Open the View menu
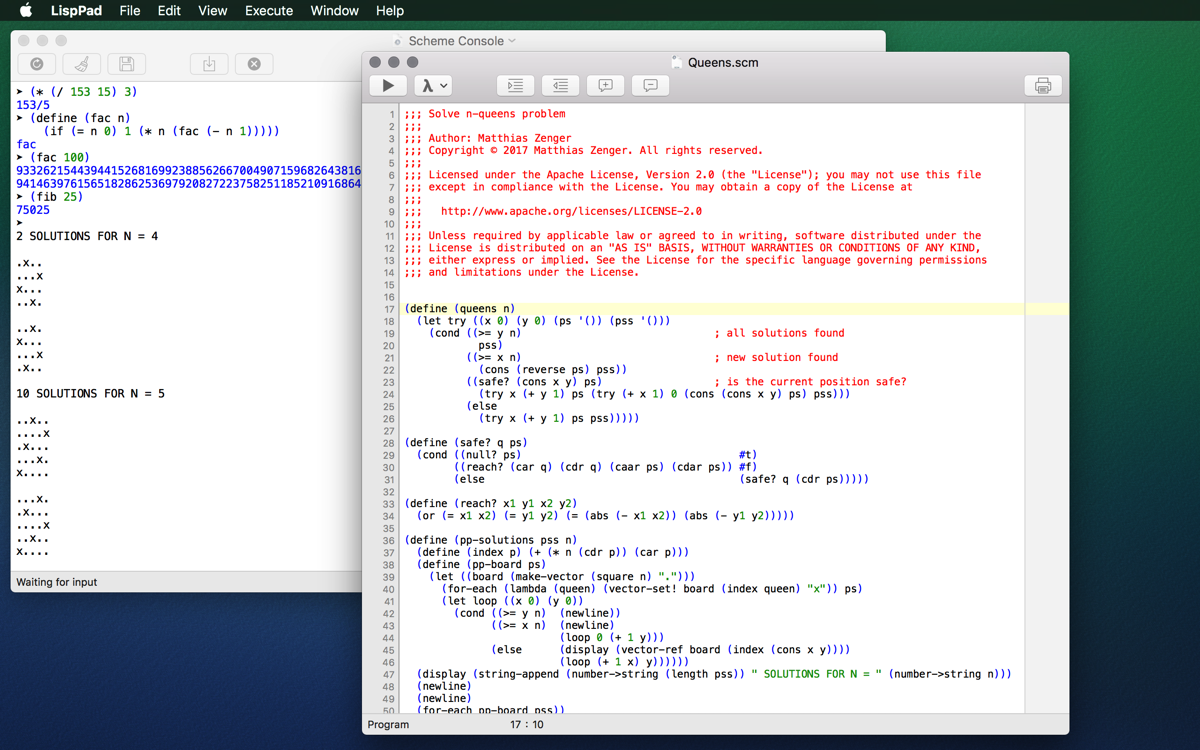The image size is (1200, 750). (213, 11)
